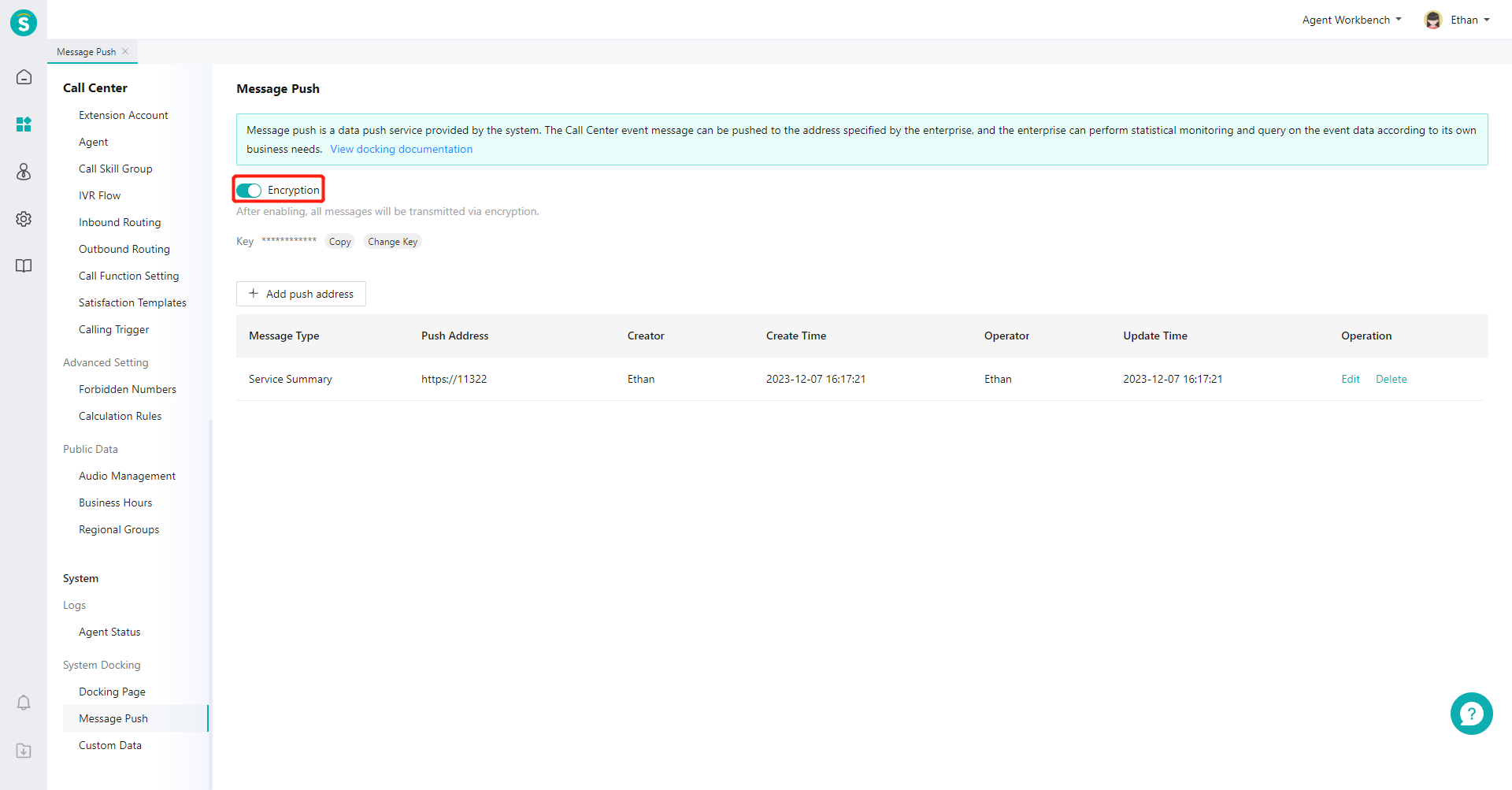Copy the encryption key
The image size is (1512, 790).
click(x=340, y=242)
